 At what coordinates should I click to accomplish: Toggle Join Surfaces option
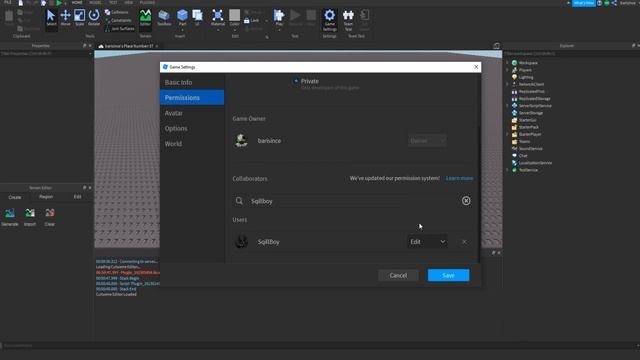(x=120, y=29)
